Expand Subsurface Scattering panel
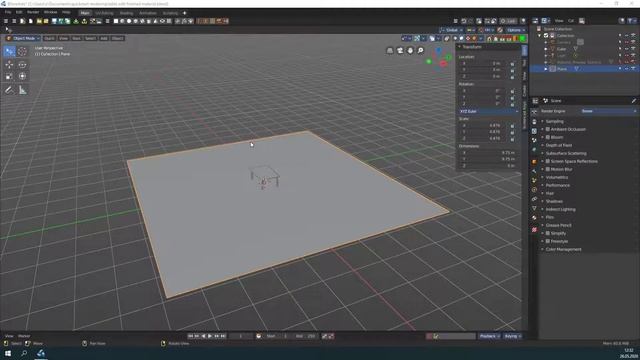This screenshot has height=360, width=640. tap(566, 153)
